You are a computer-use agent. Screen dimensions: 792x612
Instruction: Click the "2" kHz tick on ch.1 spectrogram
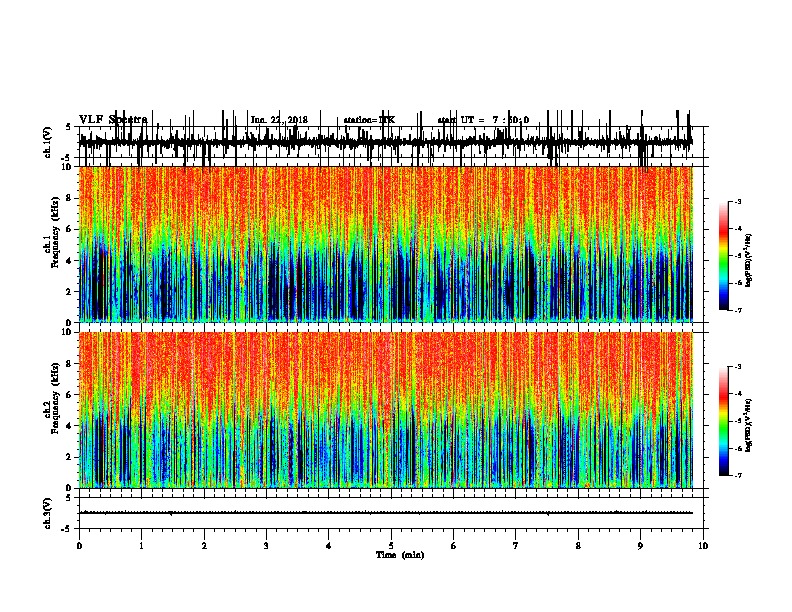69,292
